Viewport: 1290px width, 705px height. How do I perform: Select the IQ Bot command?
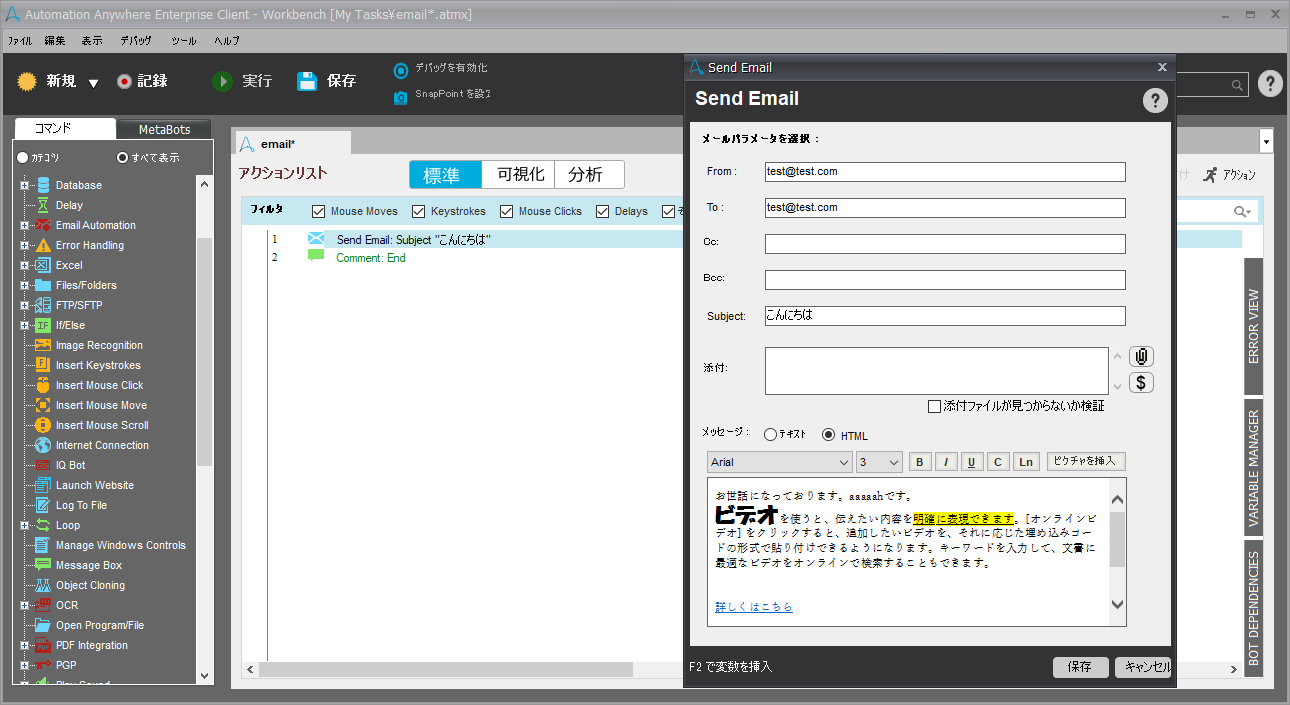[x=70, y=465]
